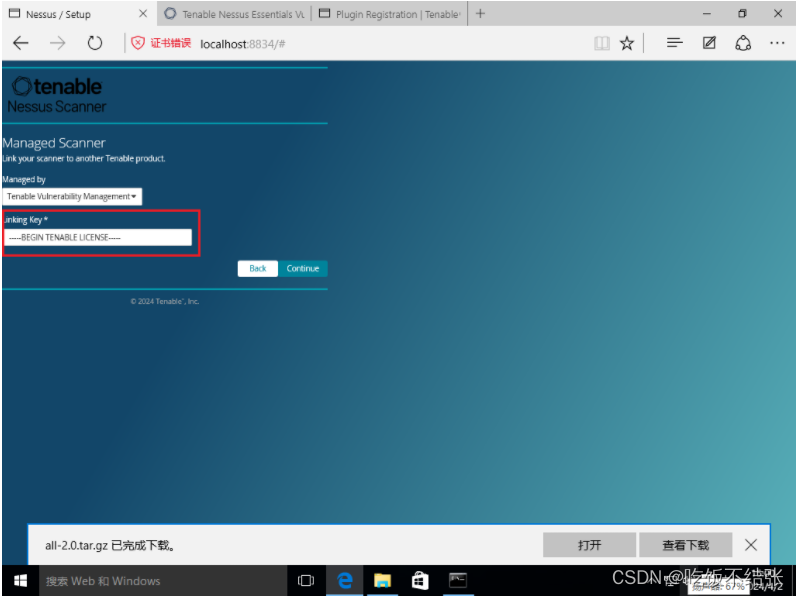Open the web note pencil icon
The image size is (800, 597).
point(709,43)
